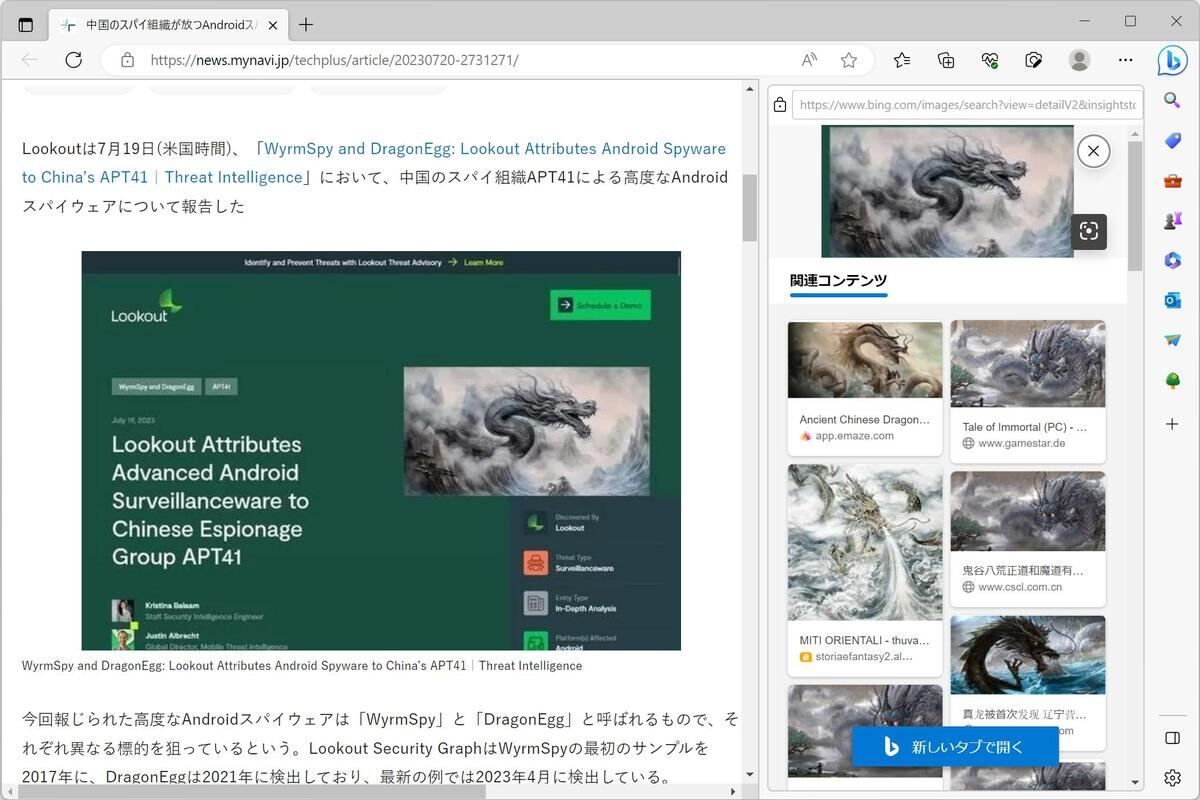The image size is (1200, 800).
Task: Open the sidebar Tools briefcase
Action: pyautogui.click(x=1173, y=181)
